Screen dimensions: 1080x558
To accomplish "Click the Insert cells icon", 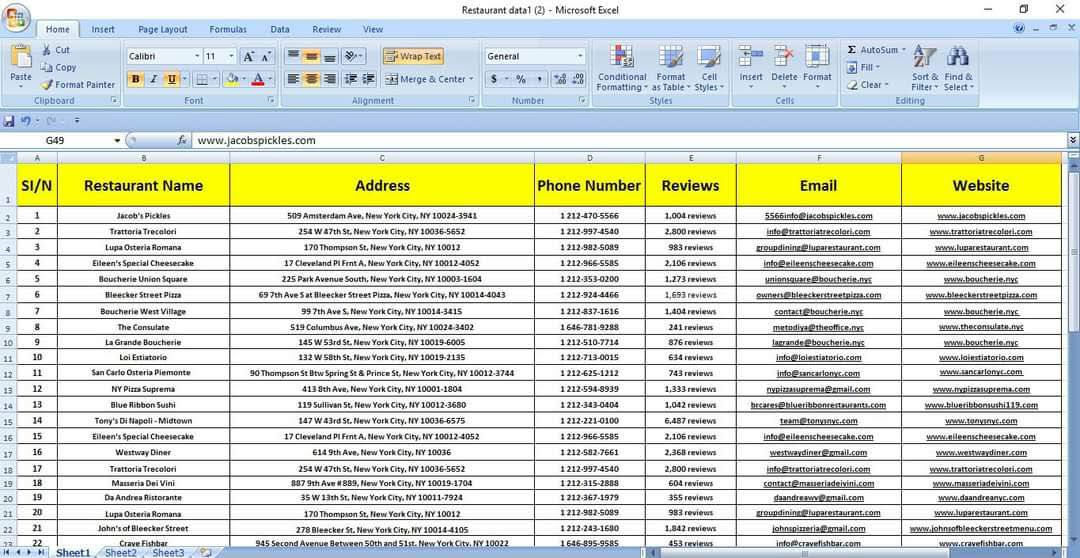I will coord(751,56).
